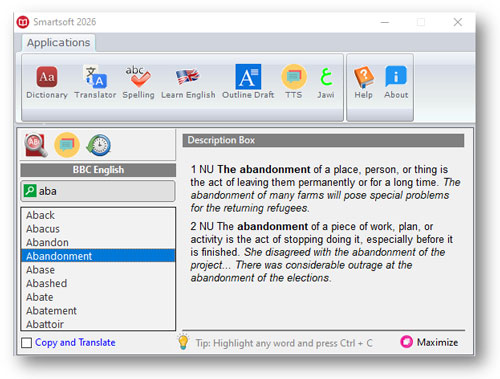
Task: Enable the Copy and Translate checkbox
Action: pyautogui.click(x=26, y=343)
